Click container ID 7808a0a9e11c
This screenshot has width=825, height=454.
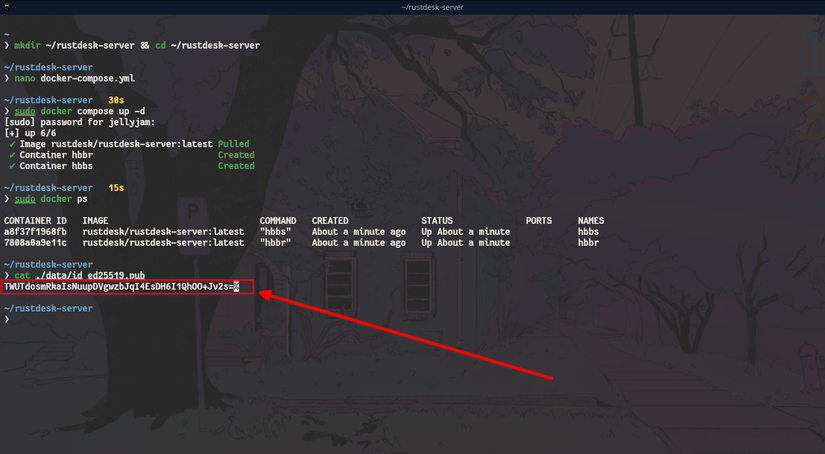tap(35, 243)
